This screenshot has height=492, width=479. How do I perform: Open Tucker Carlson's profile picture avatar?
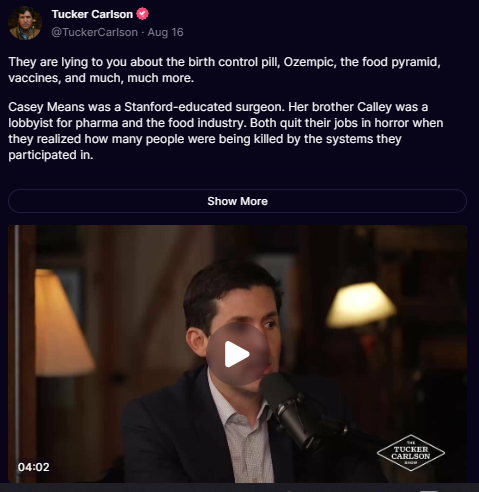click(25, 23)
